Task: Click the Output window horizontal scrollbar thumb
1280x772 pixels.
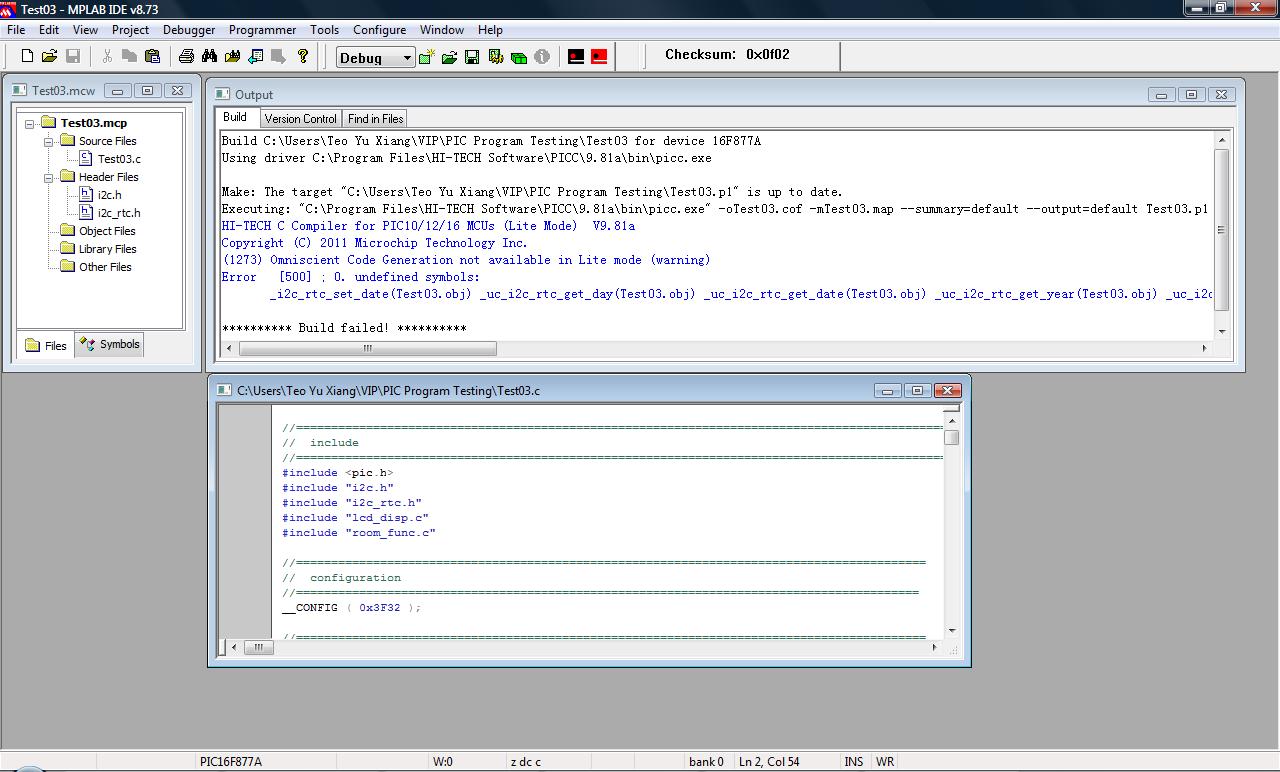Action: point(367,348)
